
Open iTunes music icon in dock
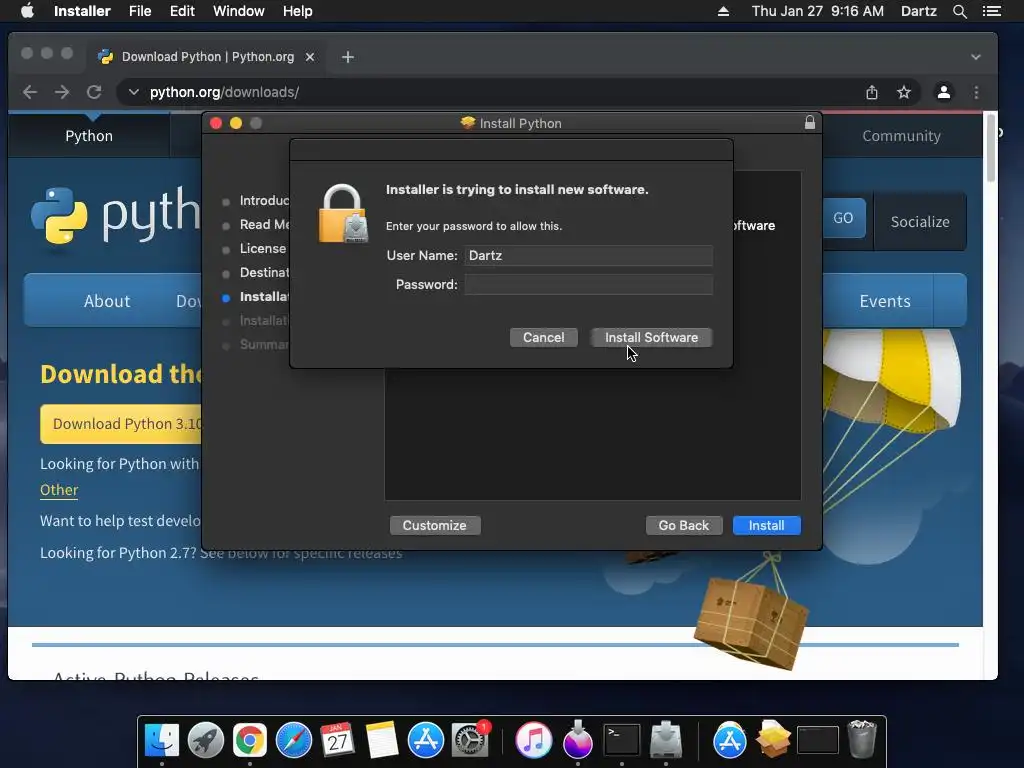tap(534, 740)
